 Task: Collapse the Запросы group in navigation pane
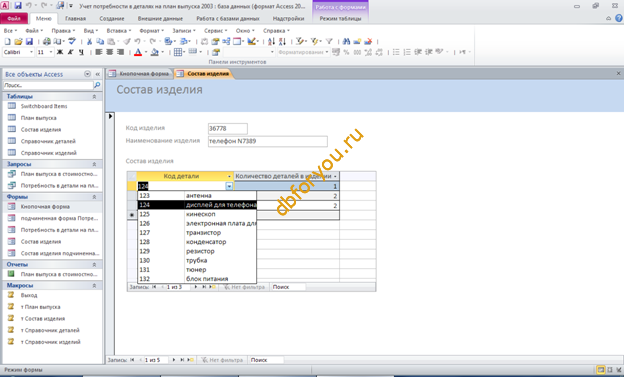[94, 164]
